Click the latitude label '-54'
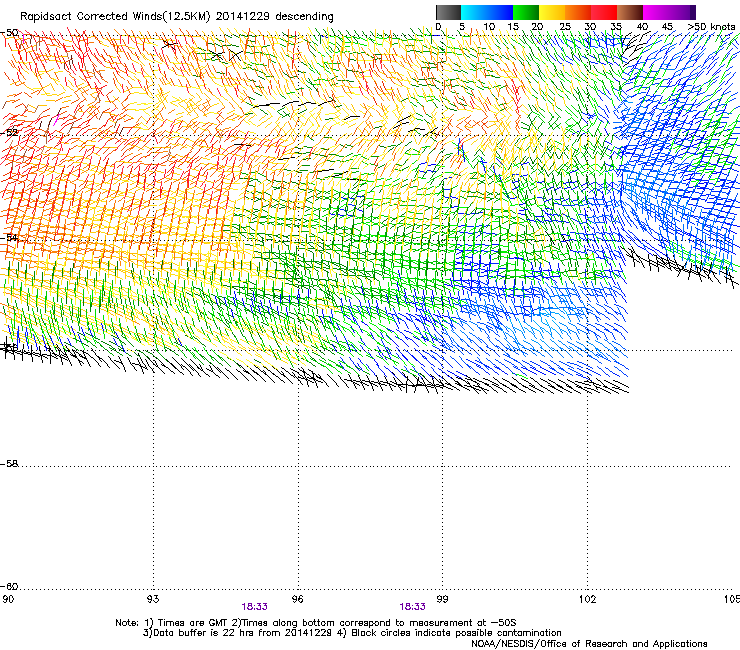The image size is (740, 650). point(9,237)
